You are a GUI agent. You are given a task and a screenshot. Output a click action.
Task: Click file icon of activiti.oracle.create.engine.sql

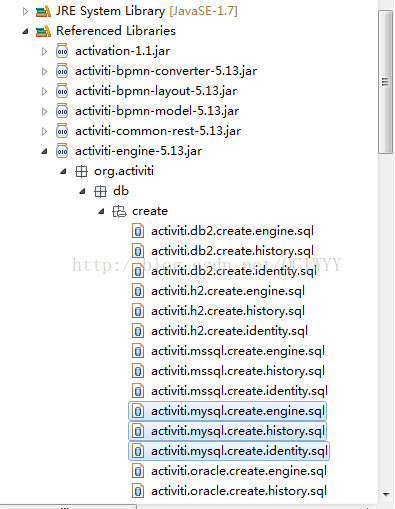click(138, 471)
